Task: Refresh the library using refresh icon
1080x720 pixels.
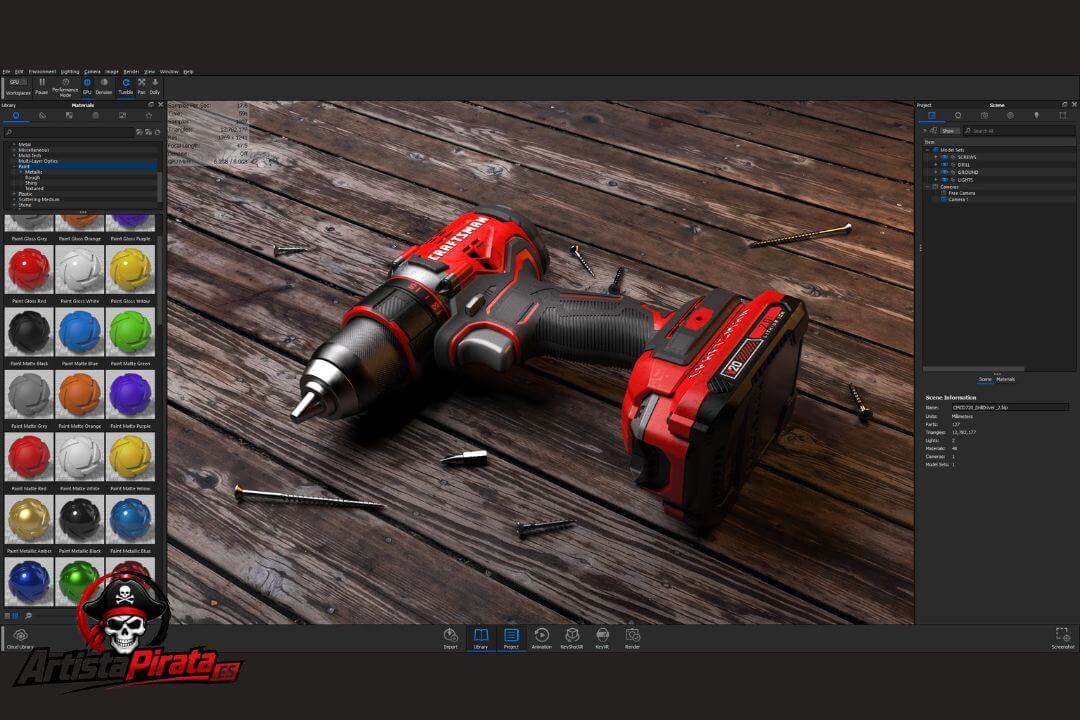Action: tap(158, 132)
